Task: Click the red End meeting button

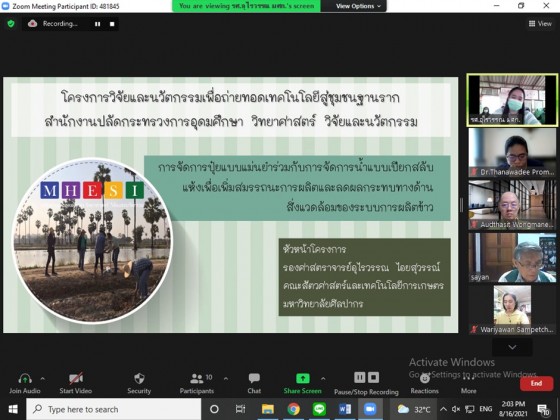Action: pyautogui.click(x=536, y=383)
